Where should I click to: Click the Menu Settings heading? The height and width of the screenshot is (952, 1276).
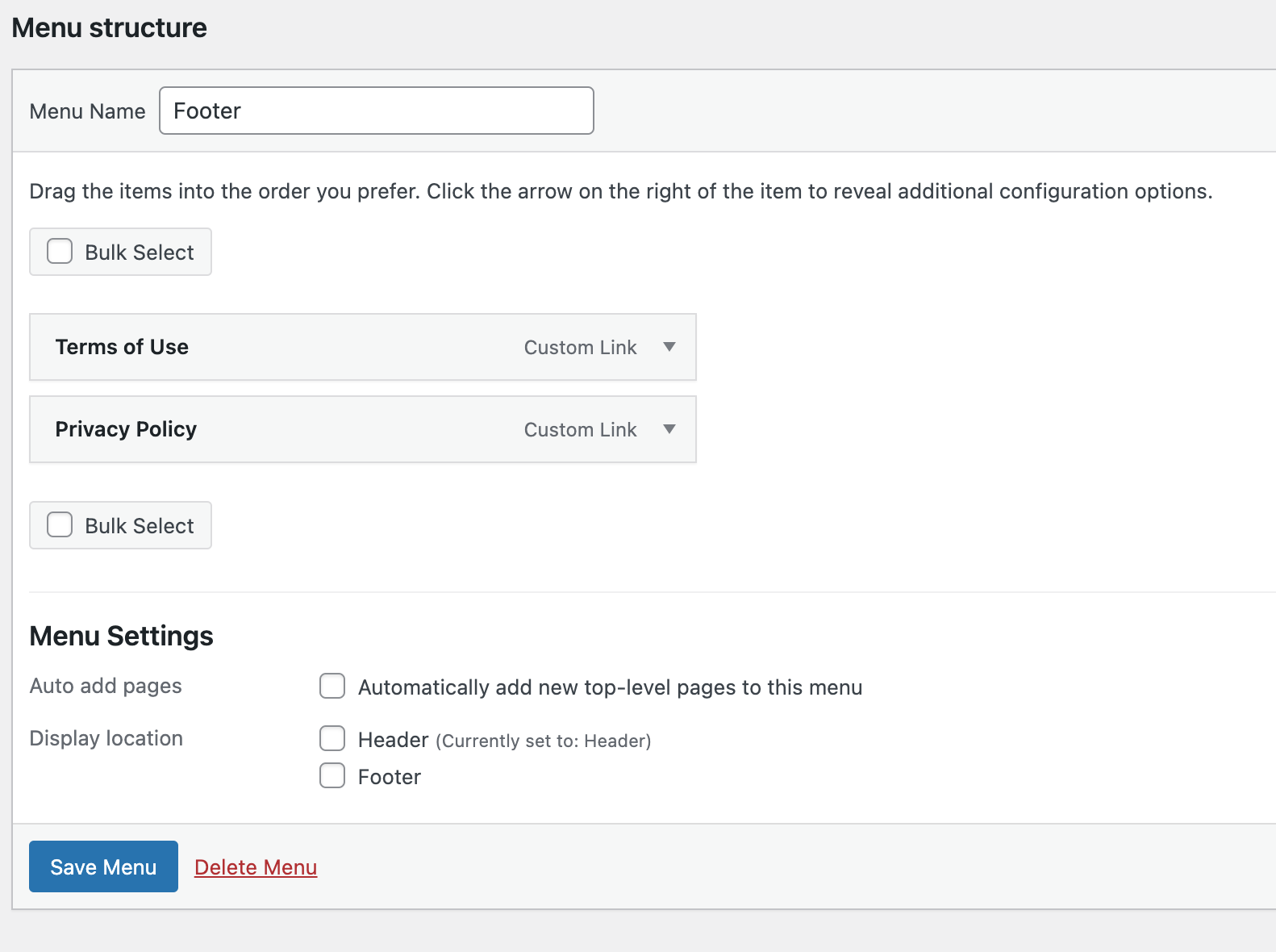[x=121, y=636]
